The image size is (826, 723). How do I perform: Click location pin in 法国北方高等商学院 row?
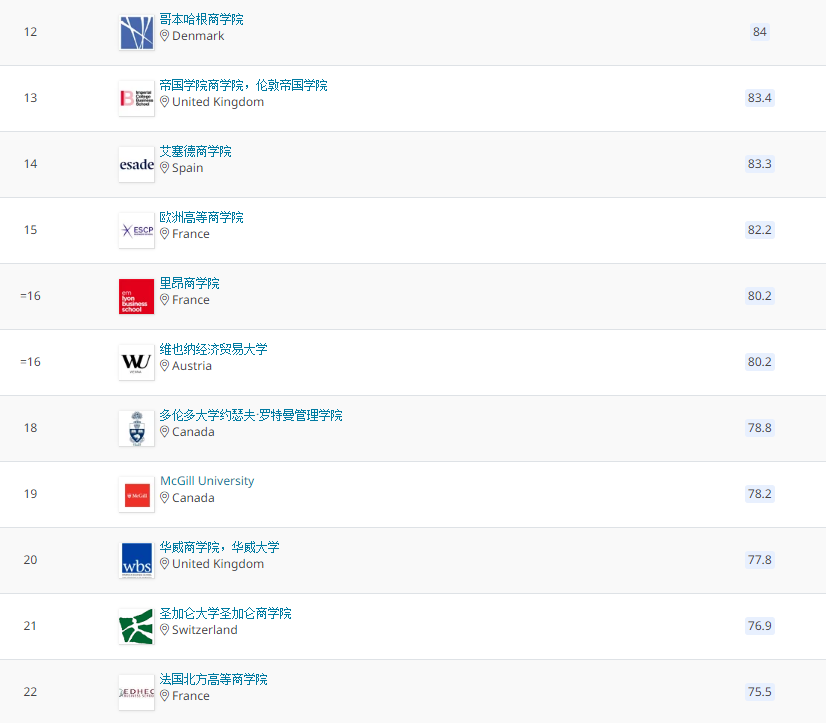164,696
